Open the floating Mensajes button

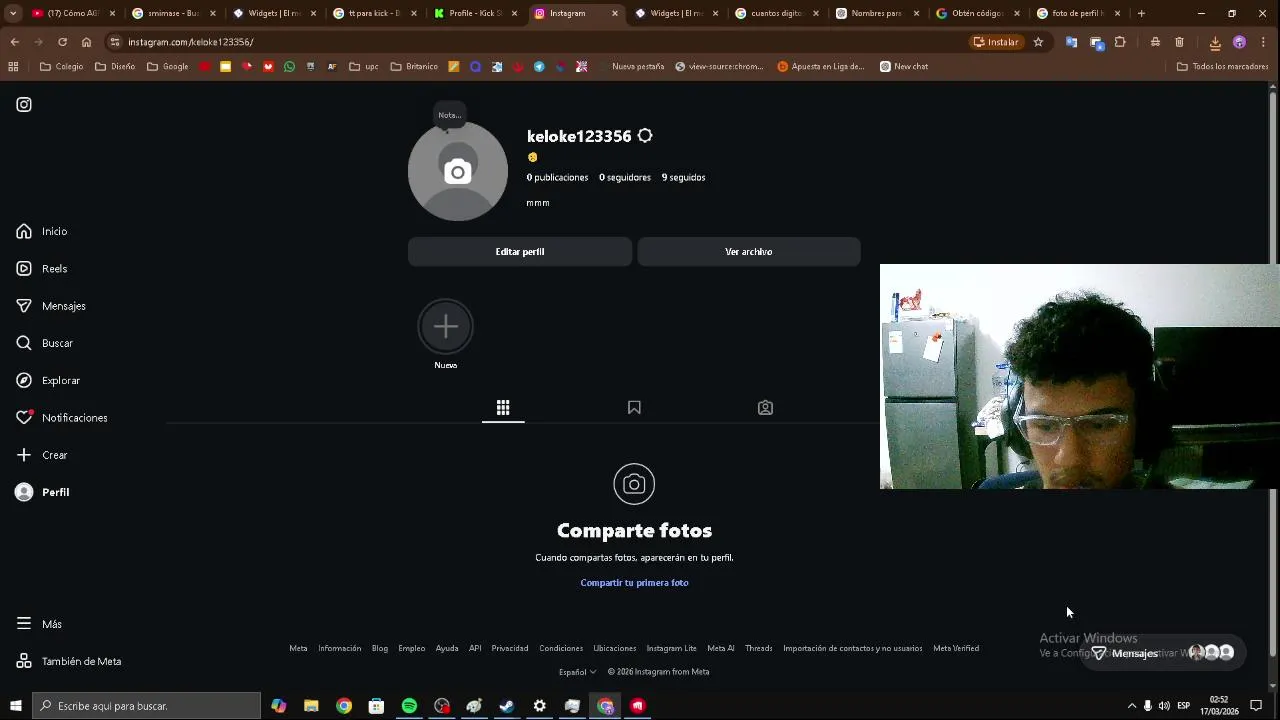click(1162, 653)
